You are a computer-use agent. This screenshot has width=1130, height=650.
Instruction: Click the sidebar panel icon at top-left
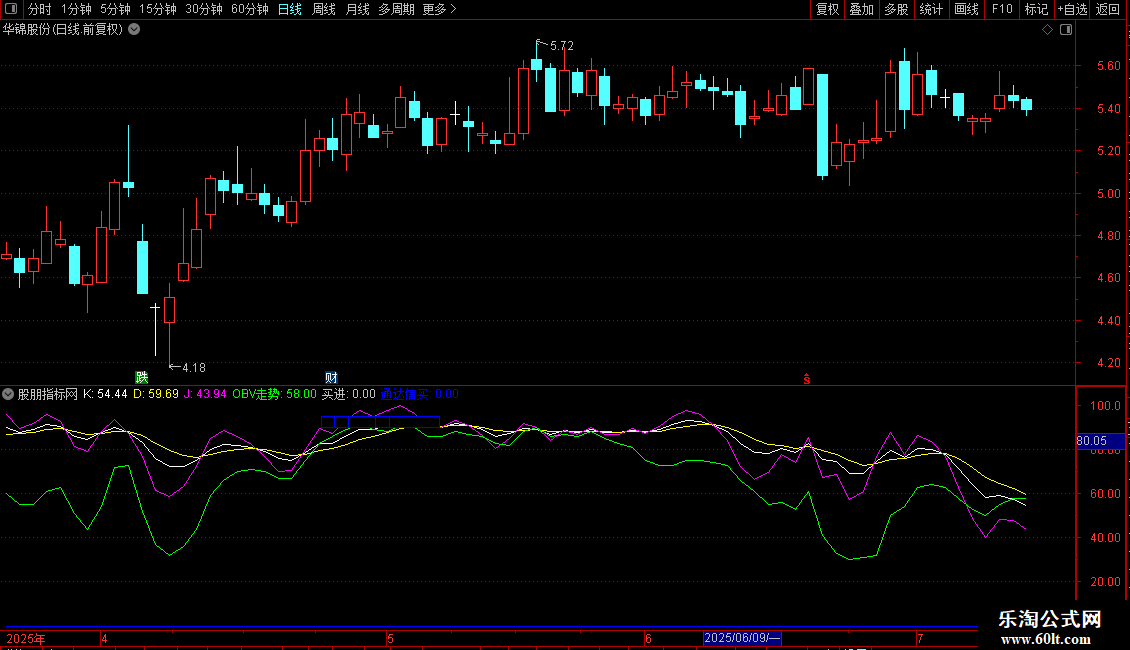point(11,9)
